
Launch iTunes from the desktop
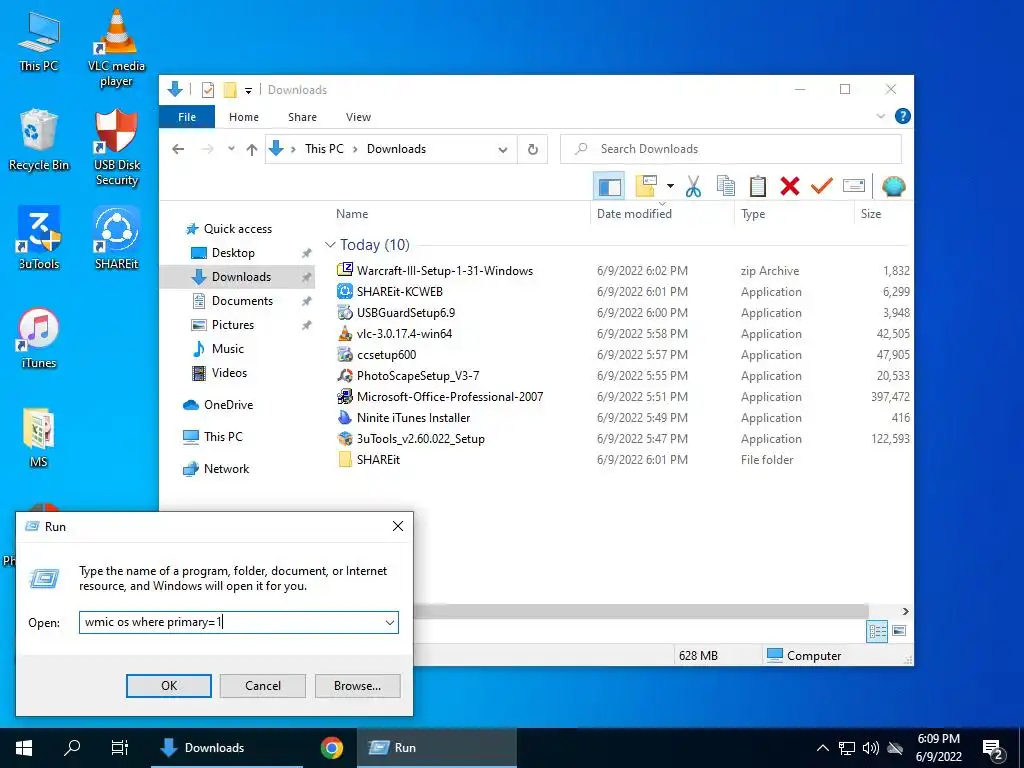pyautogui.click(x=39, y=338)
